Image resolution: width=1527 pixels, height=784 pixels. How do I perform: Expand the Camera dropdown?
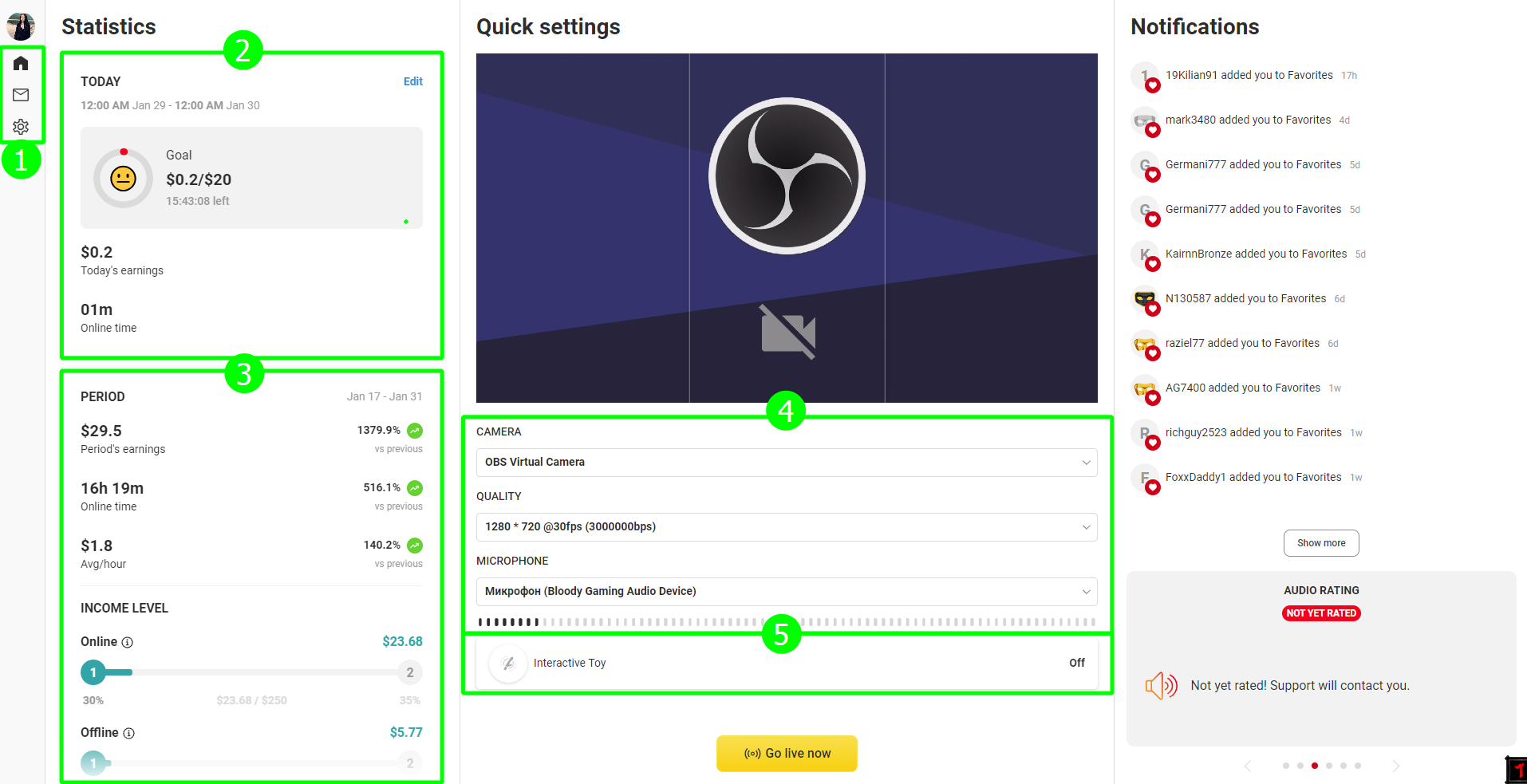[786, 463]
